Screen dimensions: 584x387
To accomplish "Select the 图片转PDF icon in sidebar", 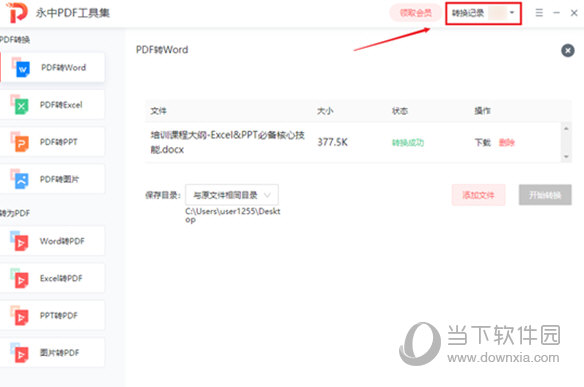I will 19,353.
